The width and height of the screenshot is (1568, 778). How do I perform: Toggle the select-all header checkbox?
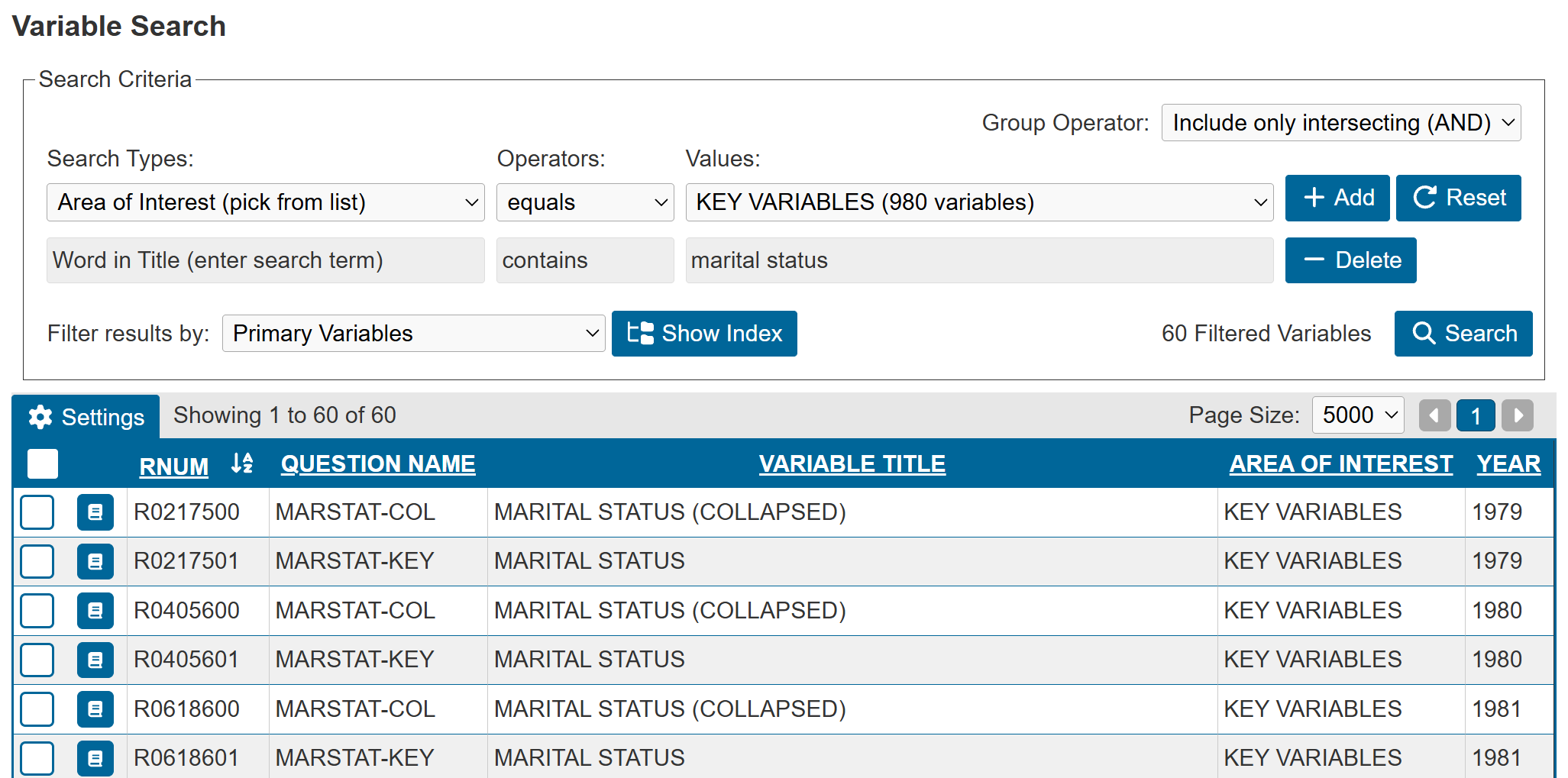pyautogui.click(x=43, y=463)
